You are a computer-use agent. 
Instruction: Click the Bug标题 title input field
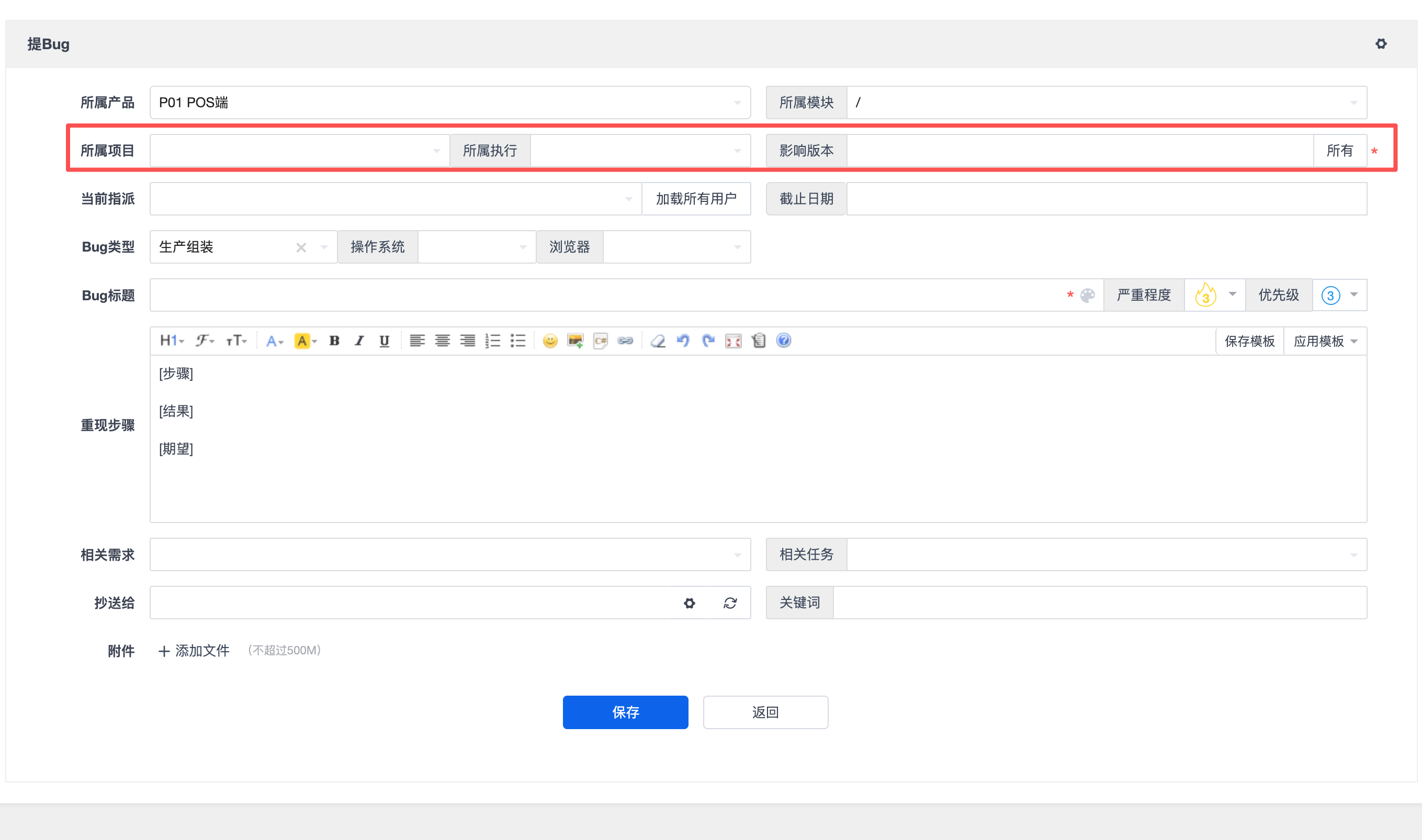click(606, 295)
